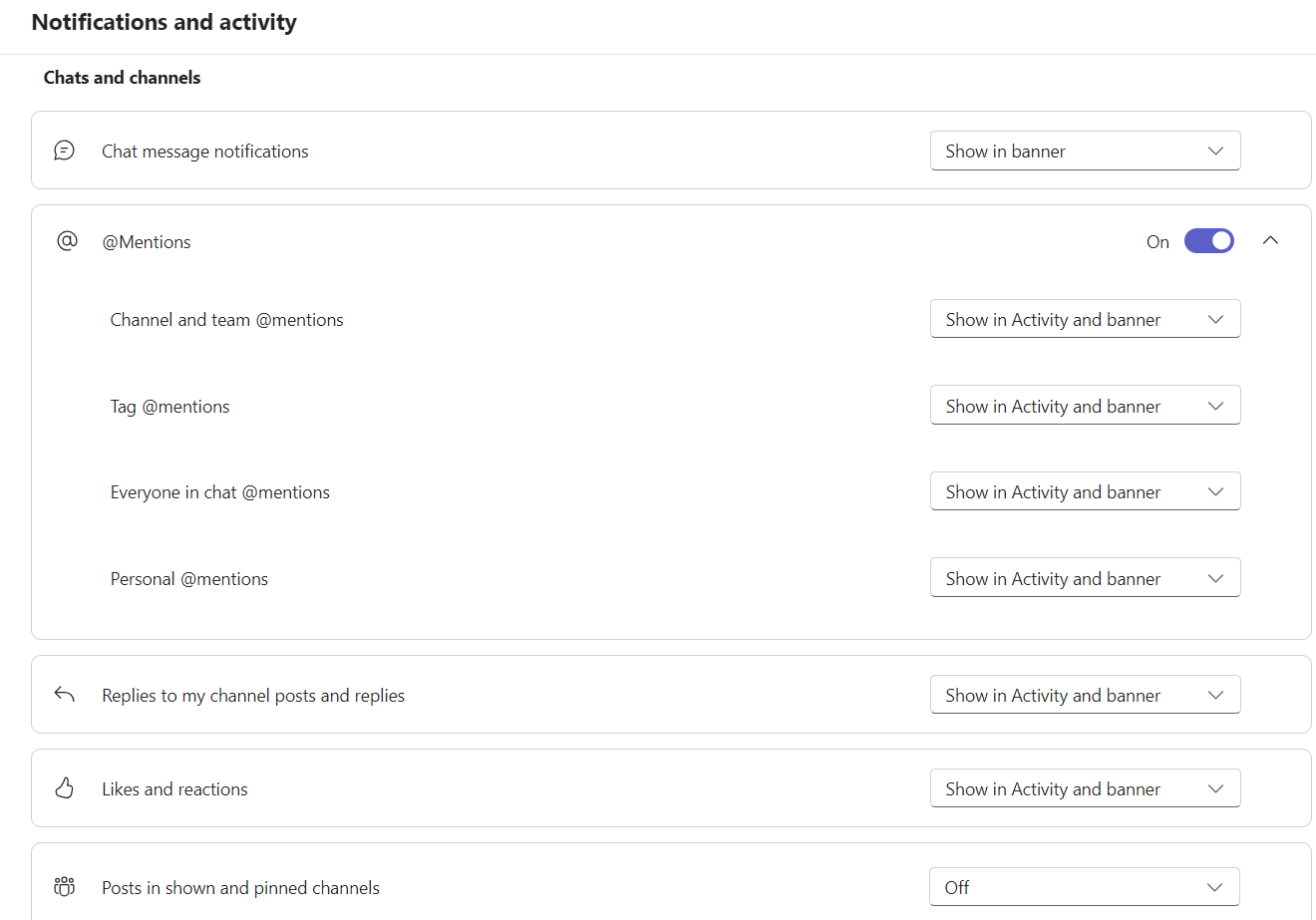Image resolution: width=1316 pixels, height=920 pixels.
Task: Turn off the @Mentions toggle
Action: pos(1208,240)
